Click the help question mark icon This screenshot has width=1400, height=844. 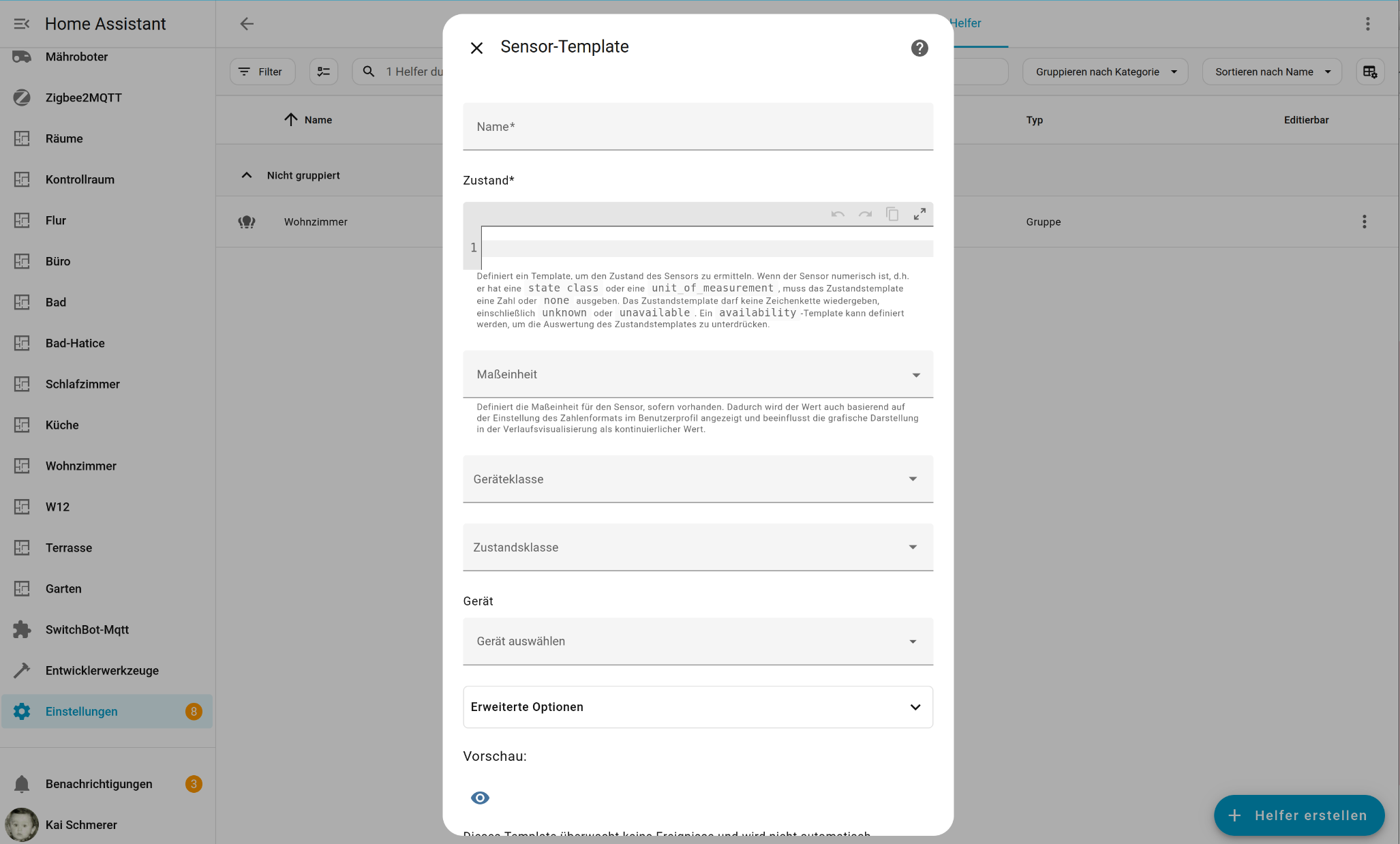[919, 48]
